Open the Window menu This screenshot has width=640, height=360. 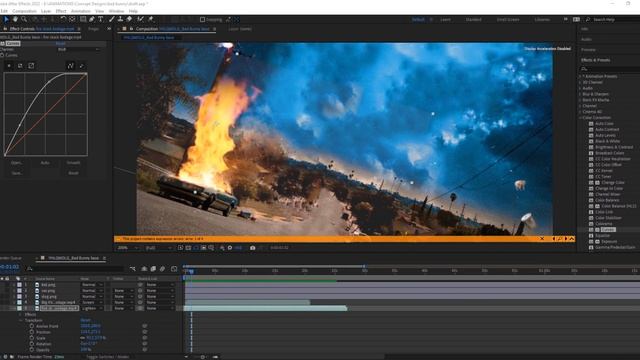[x=116, y=11]
